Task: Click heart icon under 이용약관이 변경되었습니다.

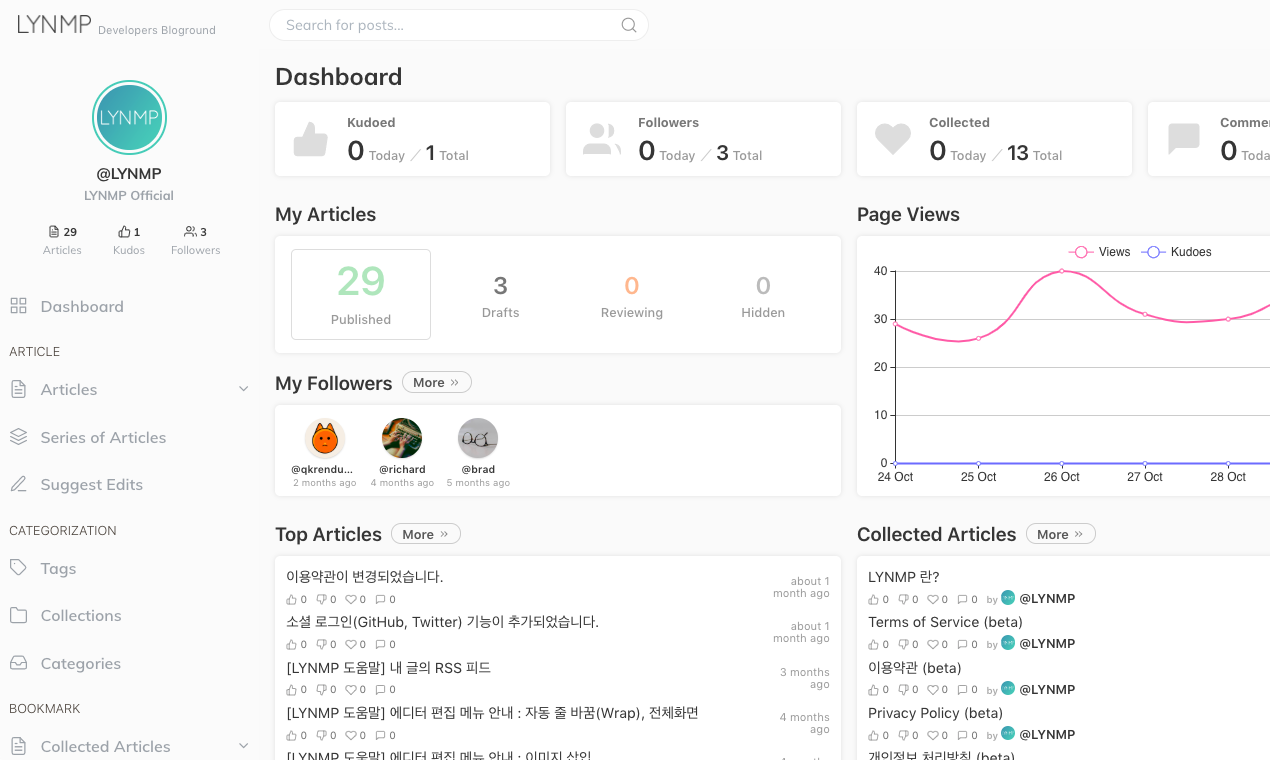Action: pyautogui.click(x=351, y=600)
